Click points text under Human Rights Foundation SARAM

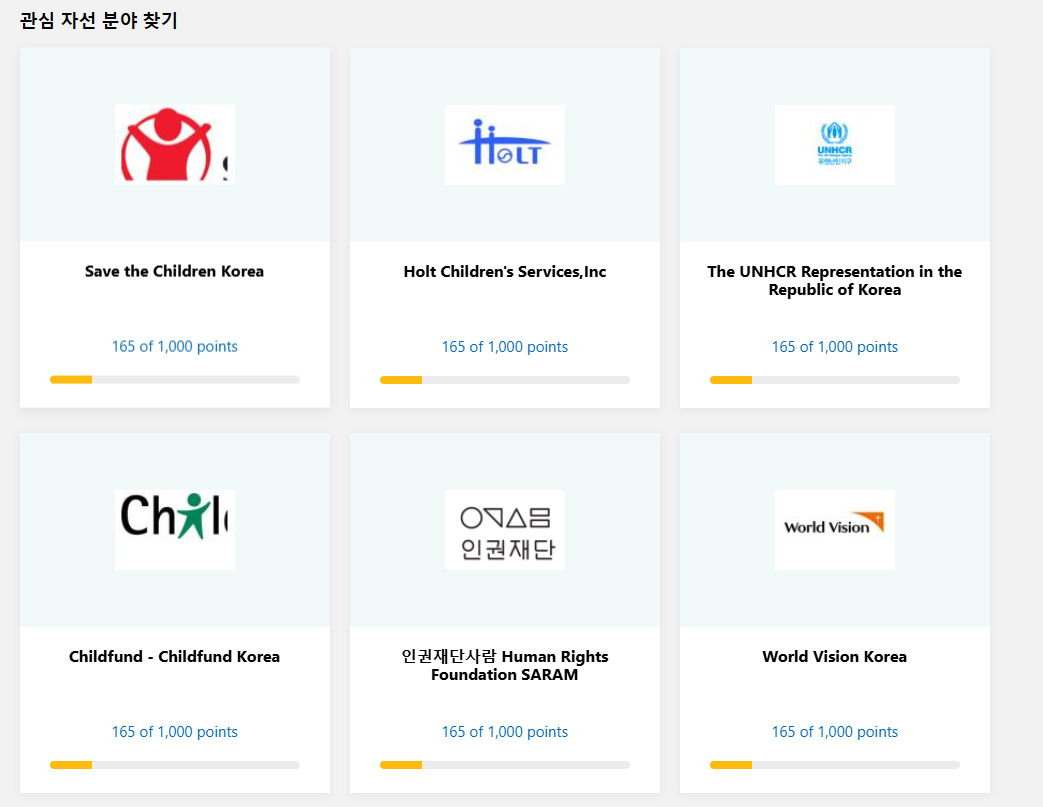505,732
